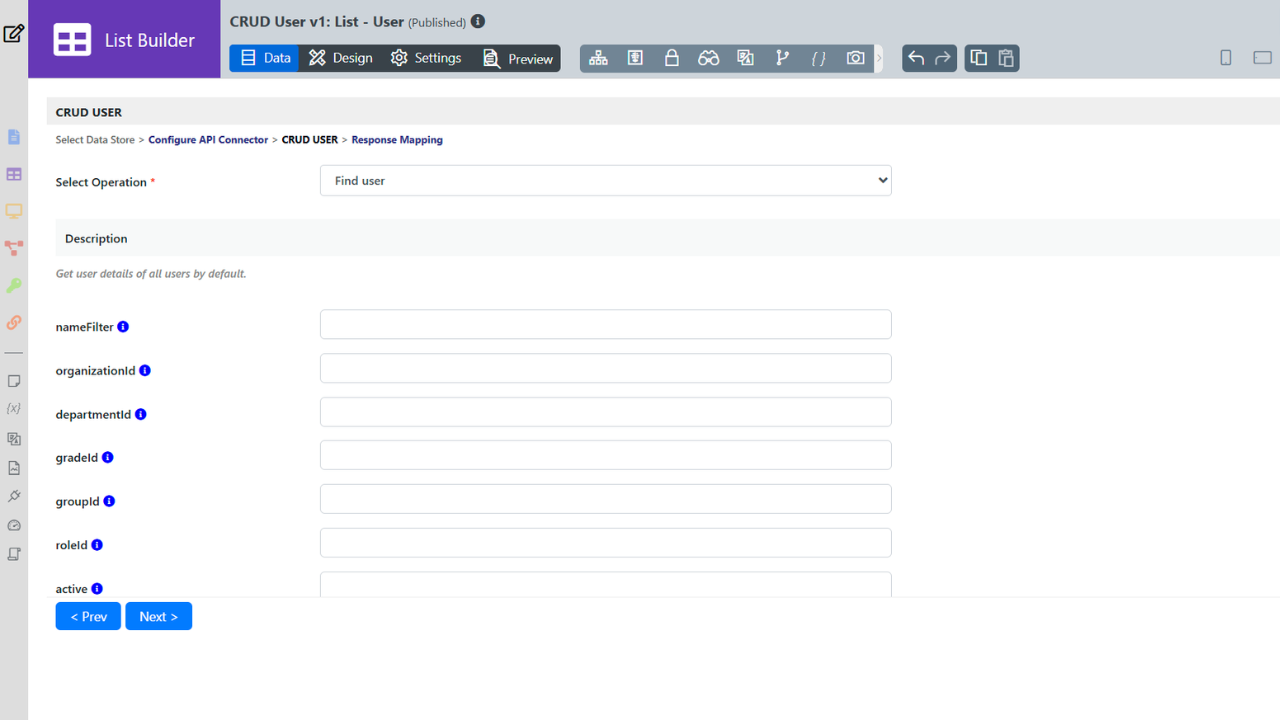Click the paste clipboard icon
This screenshot has width=1280, height=720.
click(1006, 58)
